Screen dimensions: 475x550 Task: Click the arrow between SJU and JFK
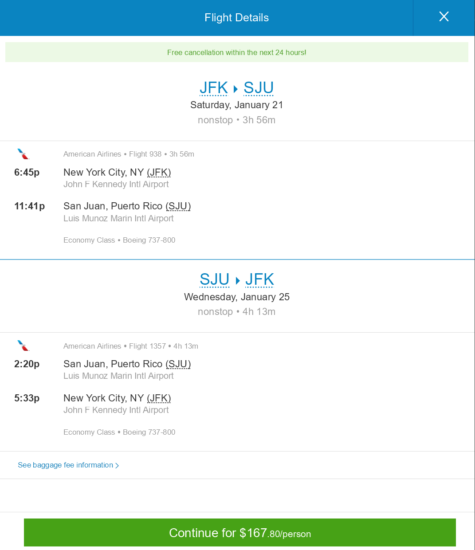coord(238,281)
